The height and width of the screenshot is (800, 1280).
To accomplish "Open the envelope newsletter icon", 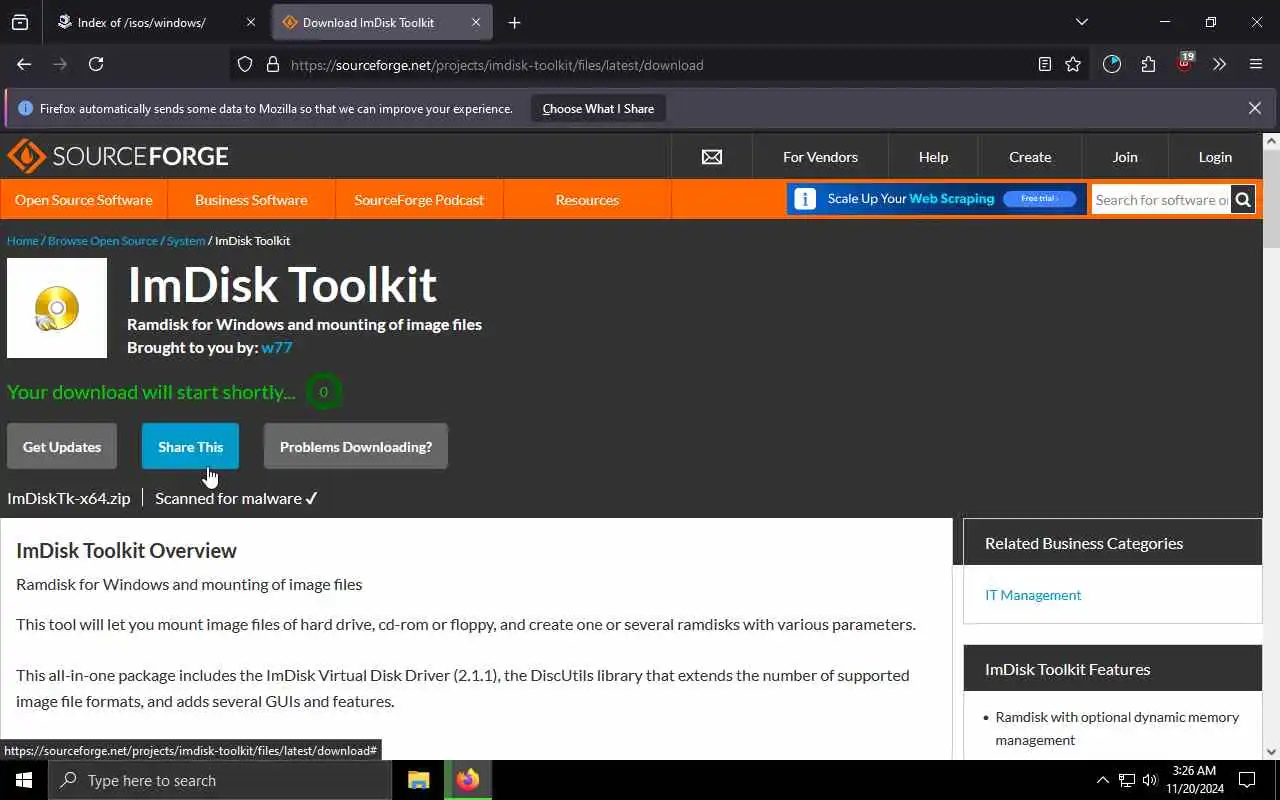I will [x=712, y=157].
